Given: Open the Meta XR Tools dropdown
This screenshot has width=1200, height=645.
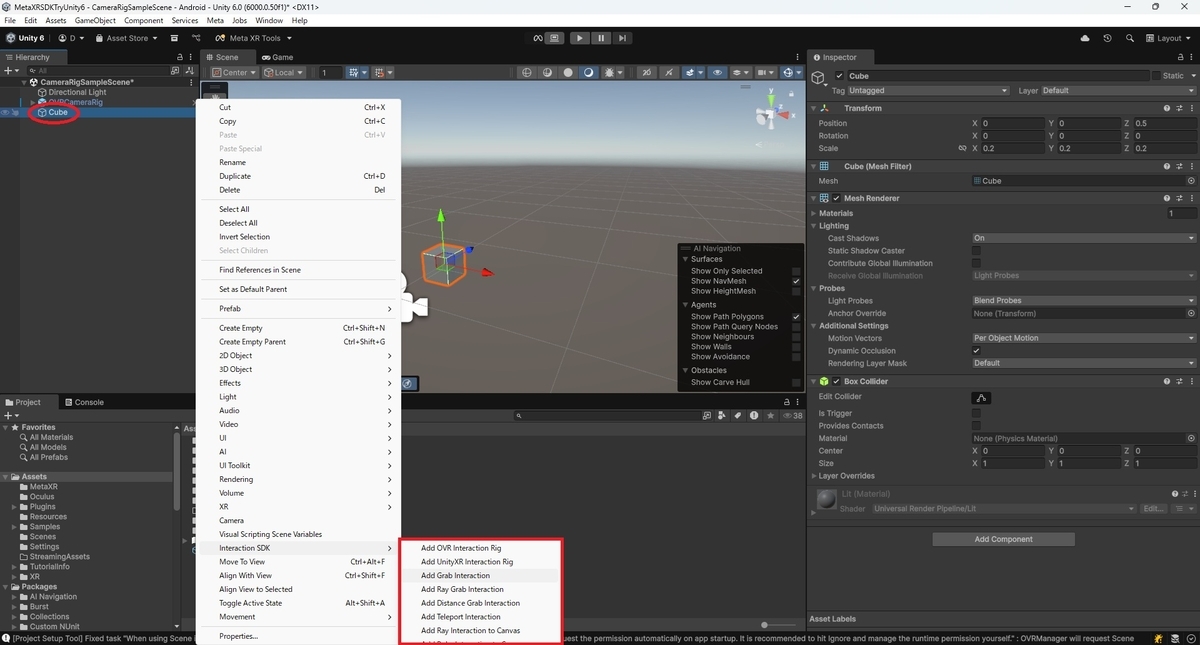Looking at the screenshot, I should [x=254, y=38].
